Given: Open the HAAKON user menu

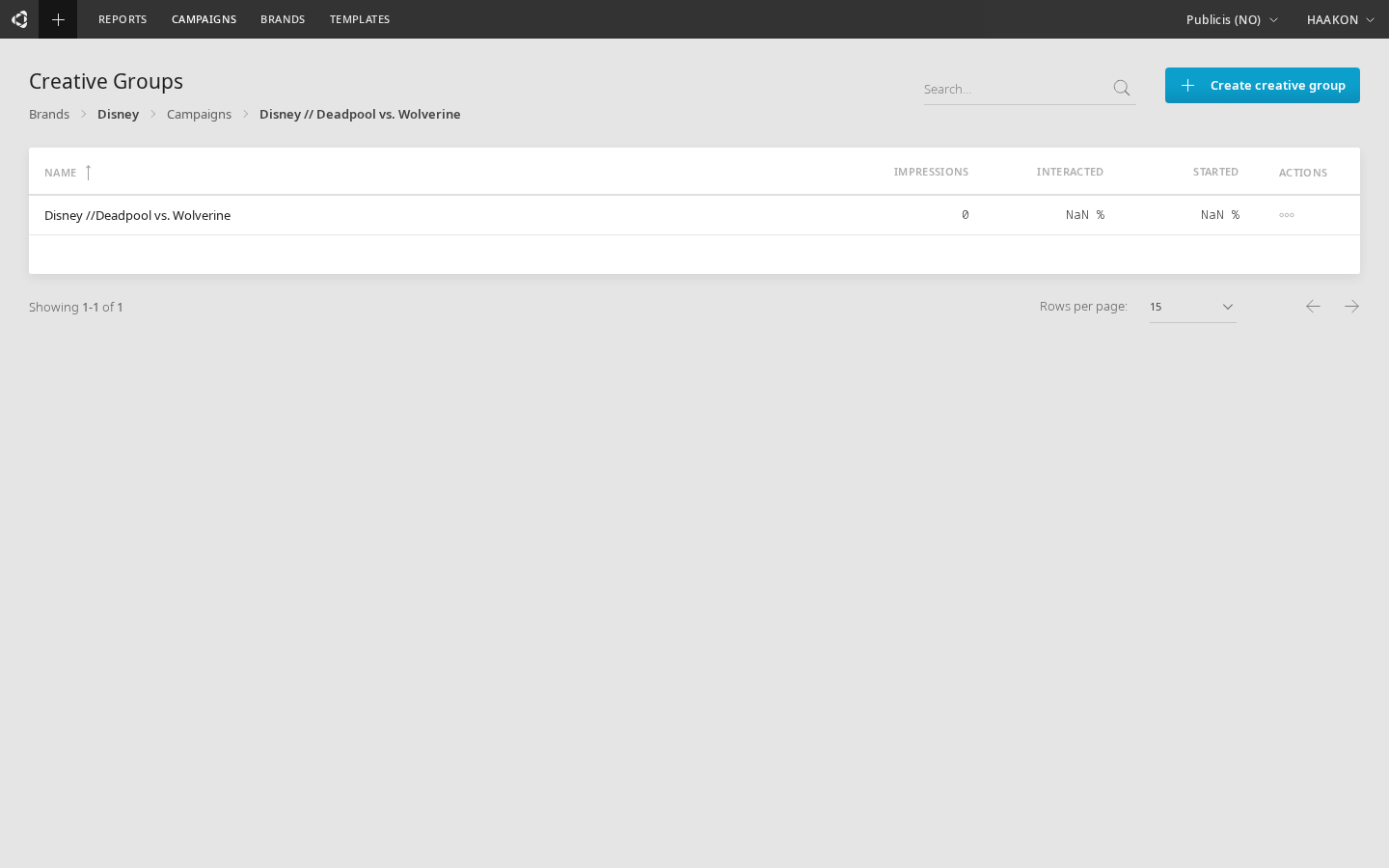Looking at the screenshot, I should (1340, 19).
